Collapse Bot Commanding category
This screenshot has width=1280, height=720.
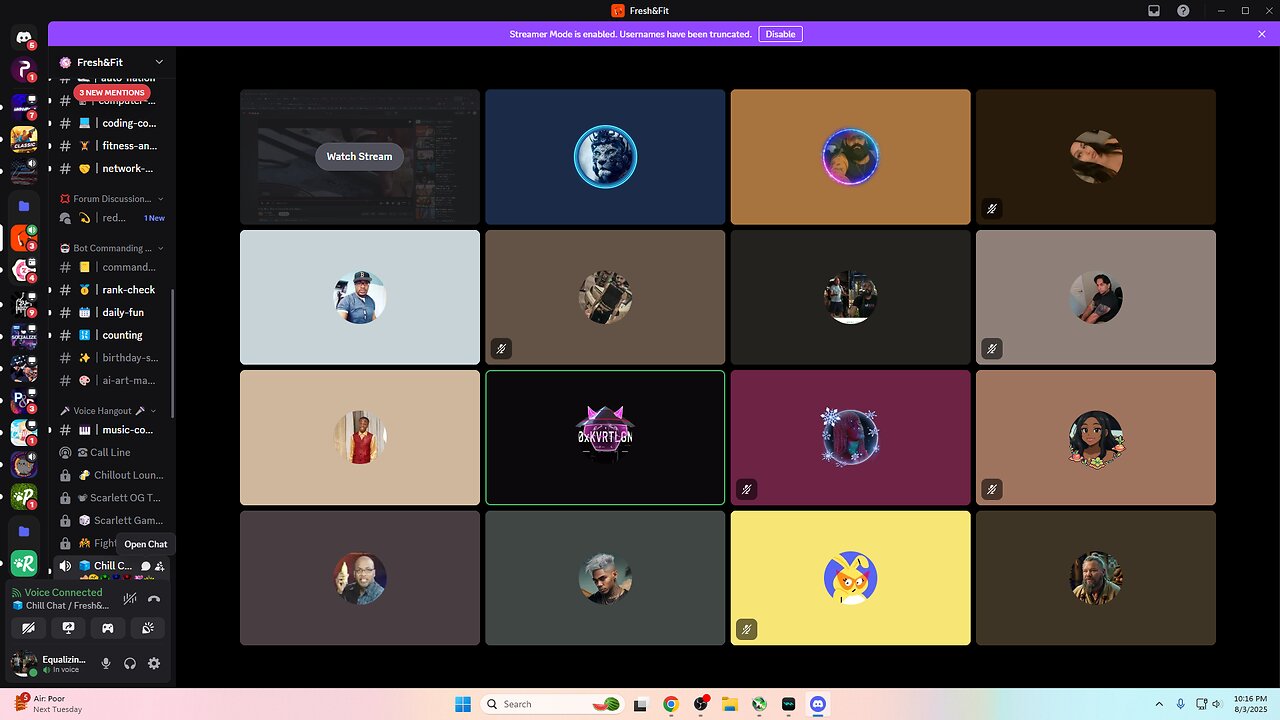click(112, 248)
